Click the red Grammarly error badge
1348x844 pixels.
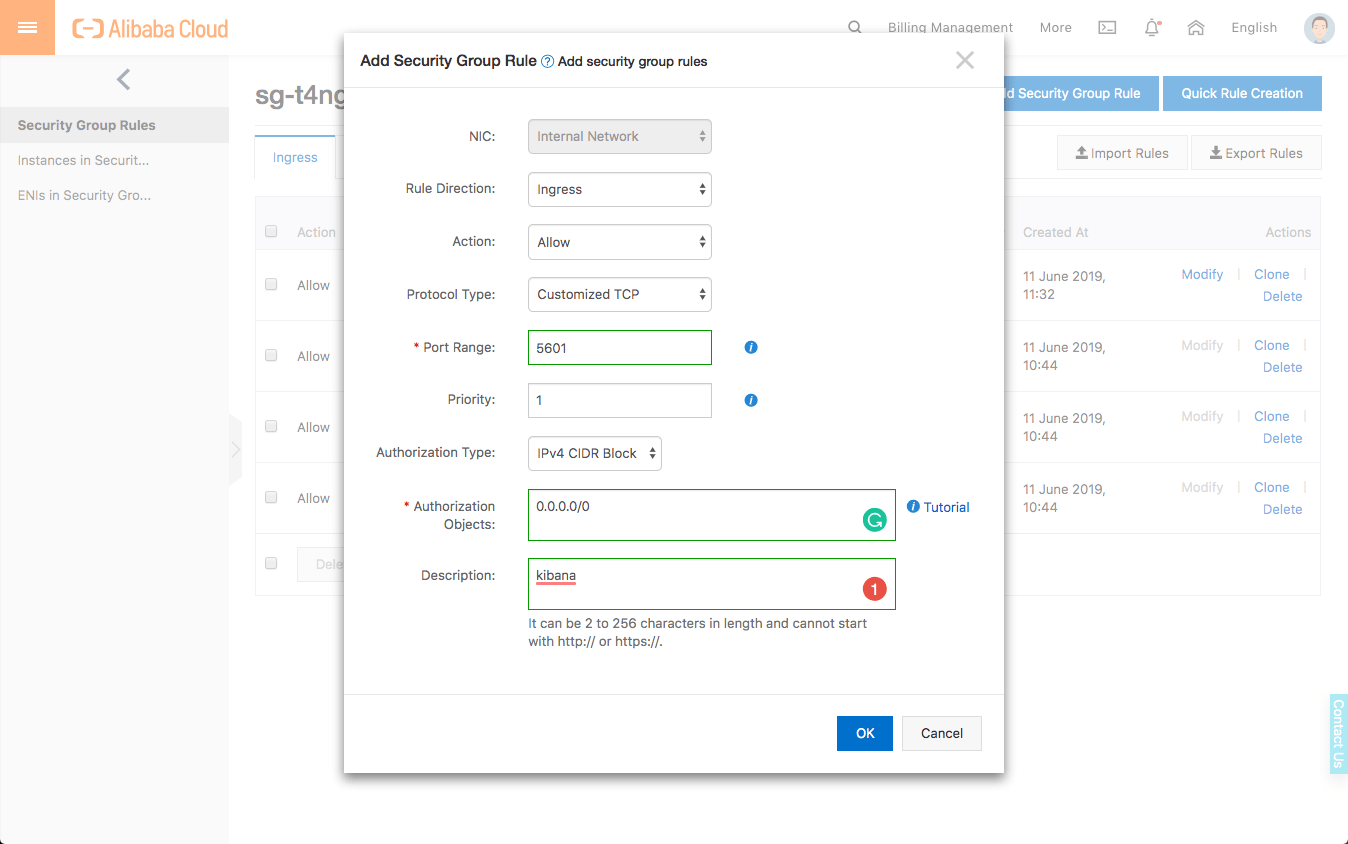point(875,590)
